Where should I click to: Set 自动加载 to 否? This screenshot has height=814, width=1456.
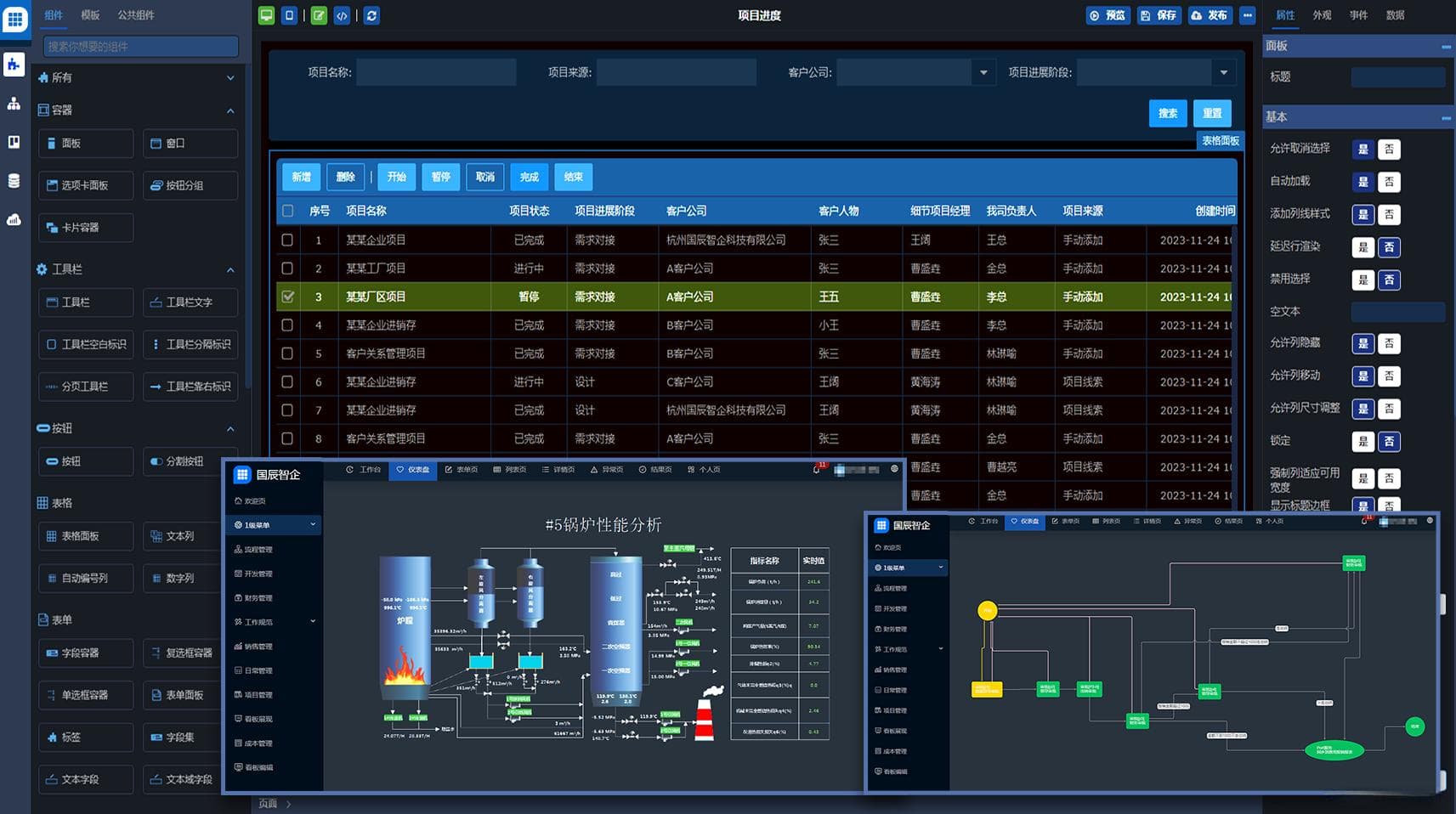point(1389,182)
